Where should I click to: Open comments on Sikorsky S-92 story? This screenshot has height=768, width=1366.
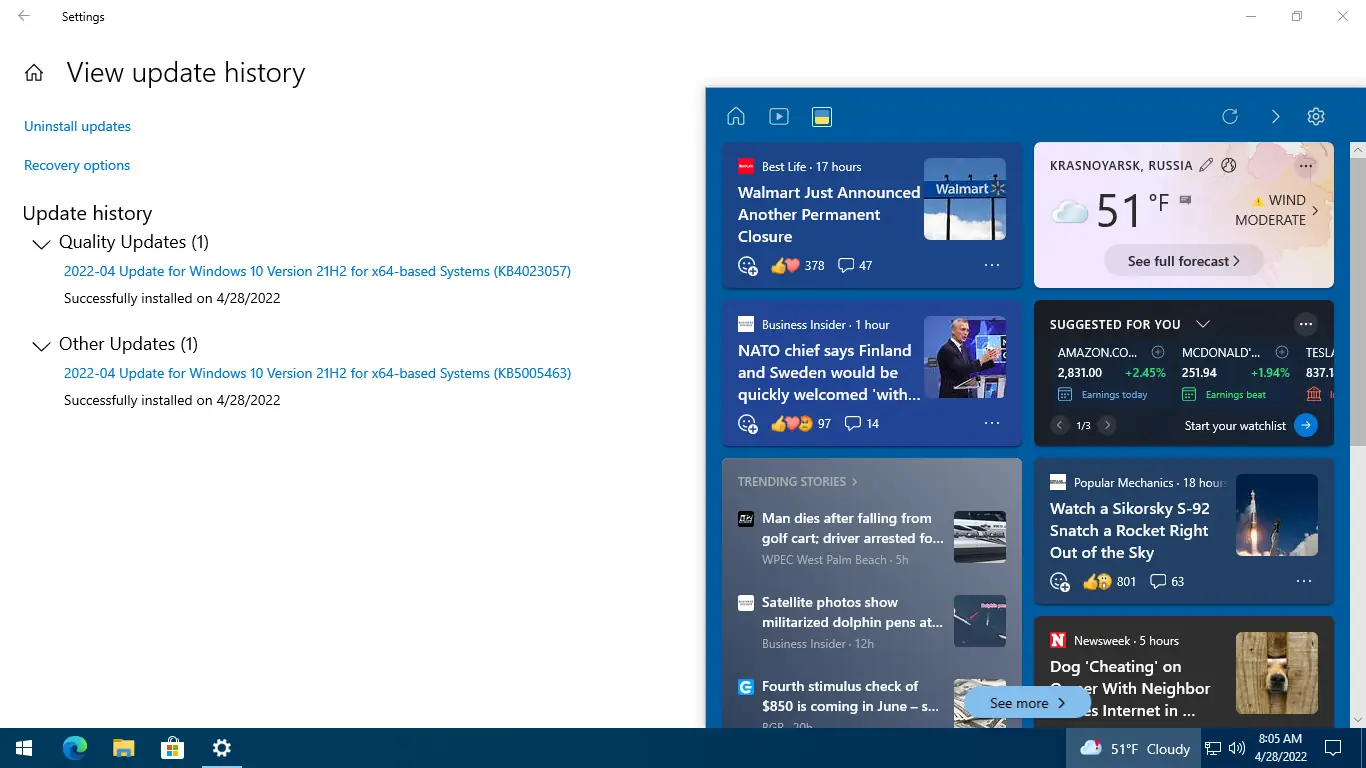[1167, 581]
